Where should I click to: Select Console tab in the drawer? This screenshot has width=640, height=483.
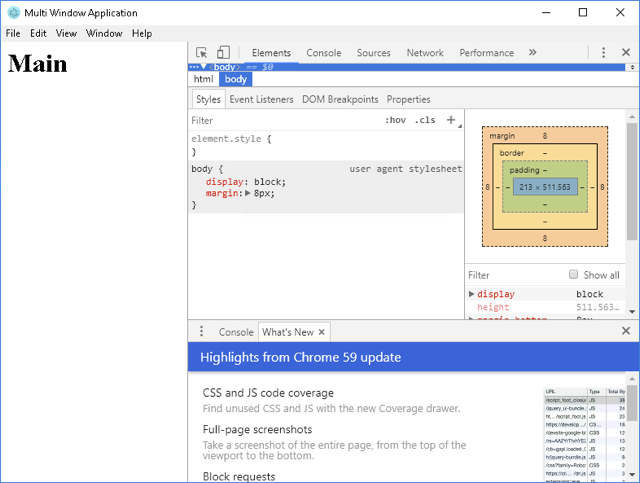(236, 332)
